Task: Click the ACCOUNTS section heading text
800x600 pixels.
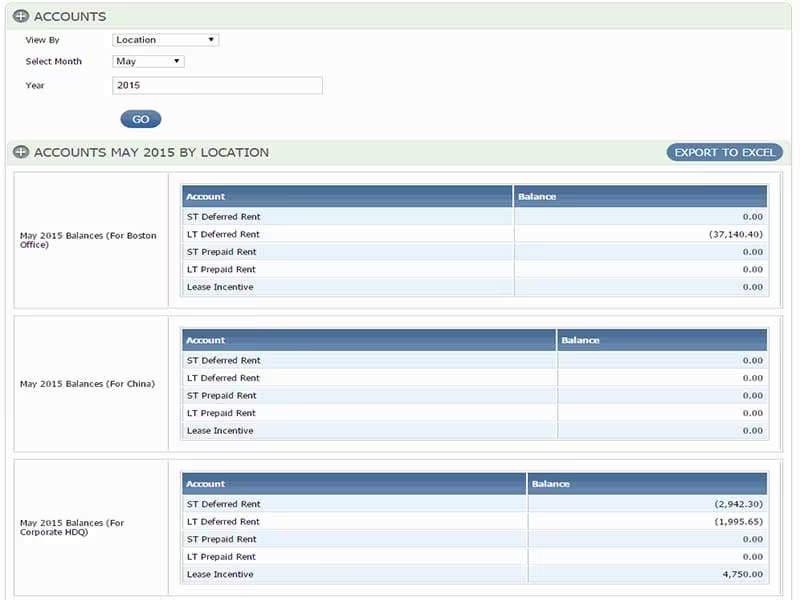Action: click(70, 16)
